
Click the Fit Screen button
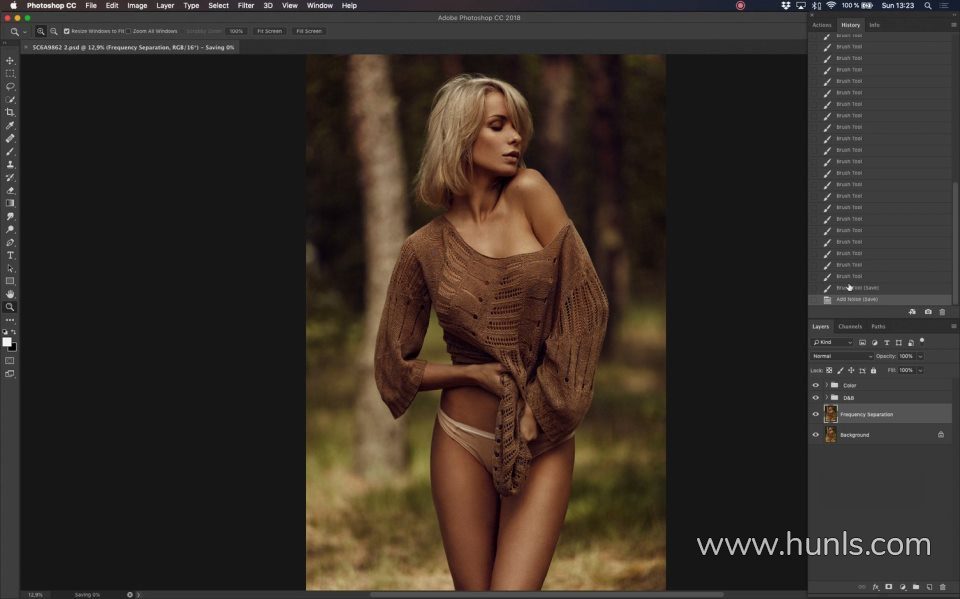tap(269, 31)
